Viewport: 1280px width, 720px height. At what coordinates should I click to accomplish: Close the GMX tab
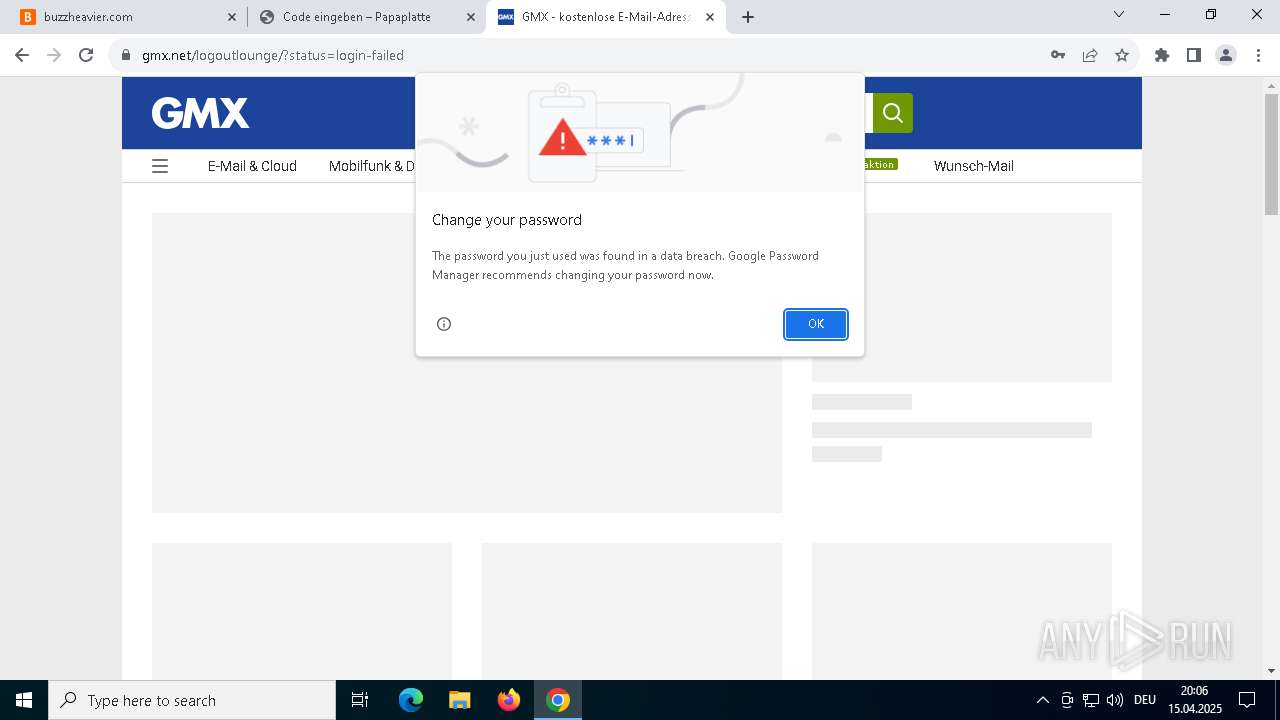point(710,17)
